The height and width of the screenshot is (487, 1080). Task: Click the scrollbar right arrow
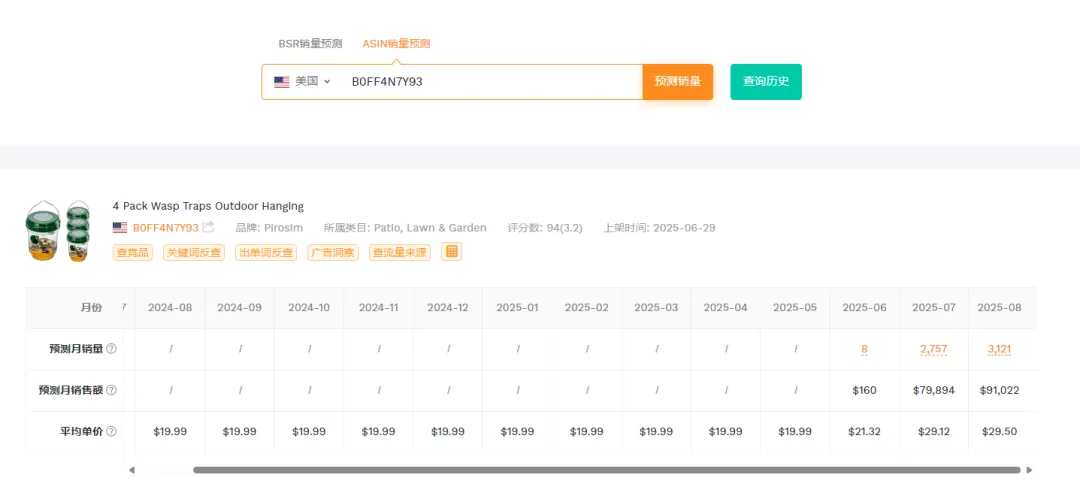[x=1029, y=470]
